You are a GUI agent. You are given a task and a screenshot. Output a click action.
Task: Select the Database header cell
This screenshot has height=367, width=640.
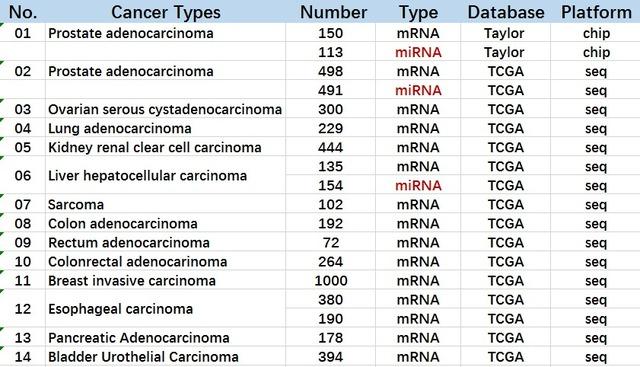pyautogui.click(x=505, y=12)
